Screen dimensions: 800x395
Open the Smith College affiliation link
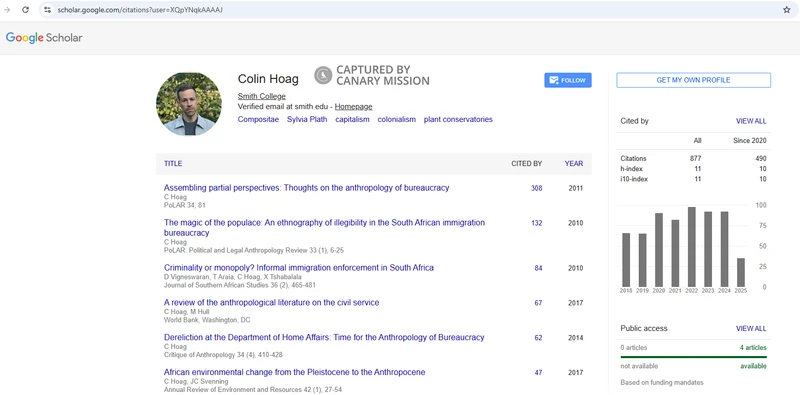tap(262, 96)
